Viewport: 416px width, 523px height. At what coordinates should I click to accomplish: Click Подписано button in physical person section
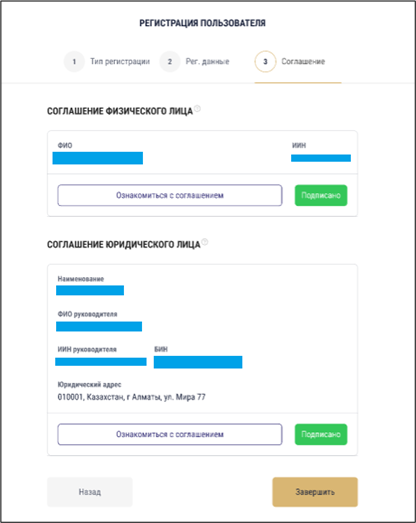[321, 195]
